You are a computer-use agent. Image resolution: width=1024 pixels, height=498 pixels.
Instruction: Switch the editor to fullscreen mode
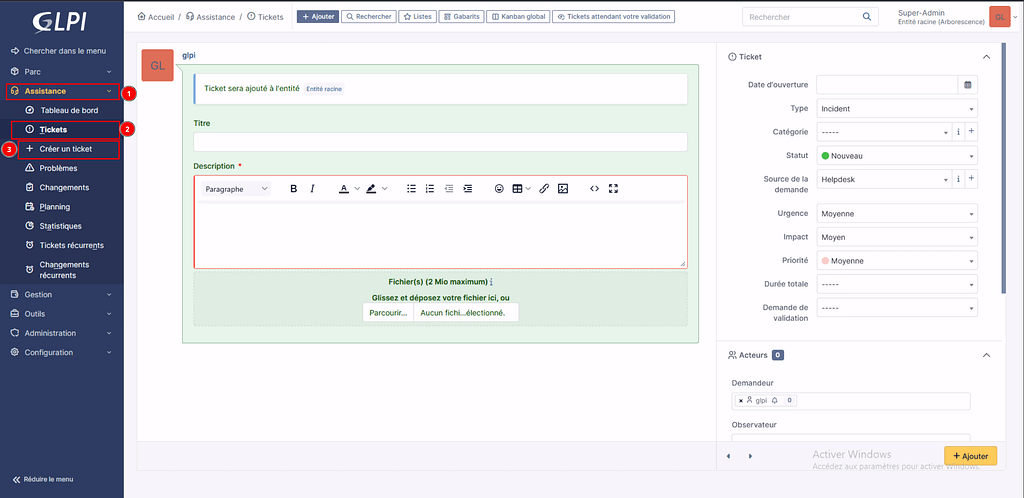(613, 188)
